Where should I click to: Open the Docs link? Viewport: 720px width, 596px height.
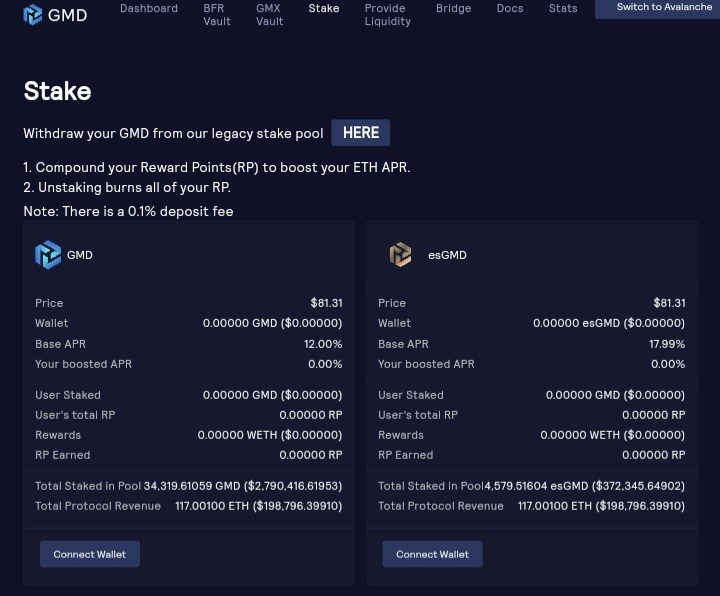tap(510, 8)
